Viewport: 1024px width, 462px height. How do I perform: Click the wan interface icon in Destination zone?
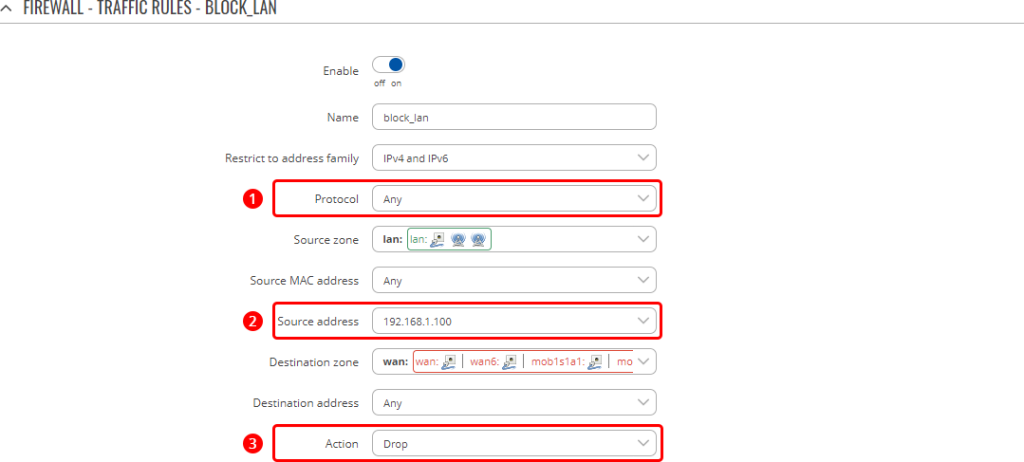point(449,361)
